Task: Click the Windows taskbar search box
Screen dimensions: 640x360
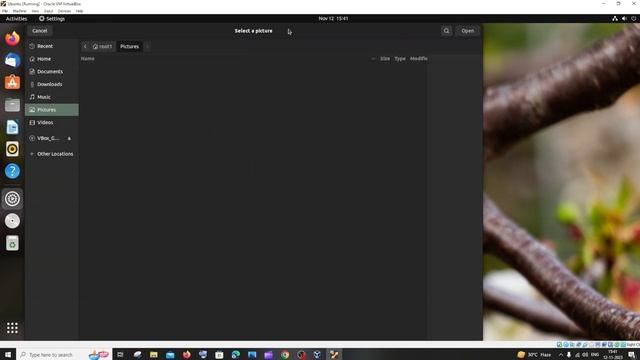Action: point(64,355)
